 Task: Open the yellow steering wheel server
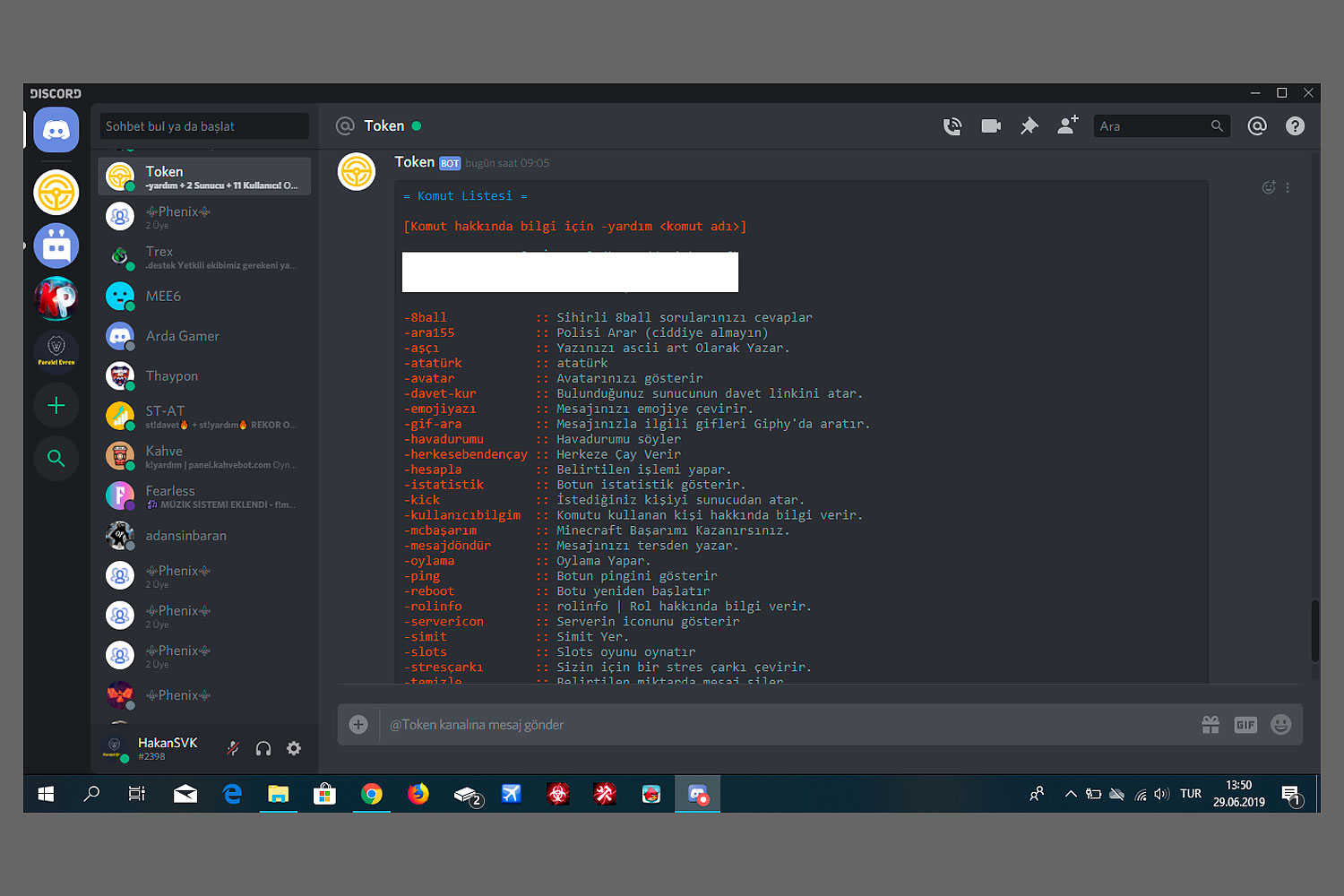coord(56,192)
